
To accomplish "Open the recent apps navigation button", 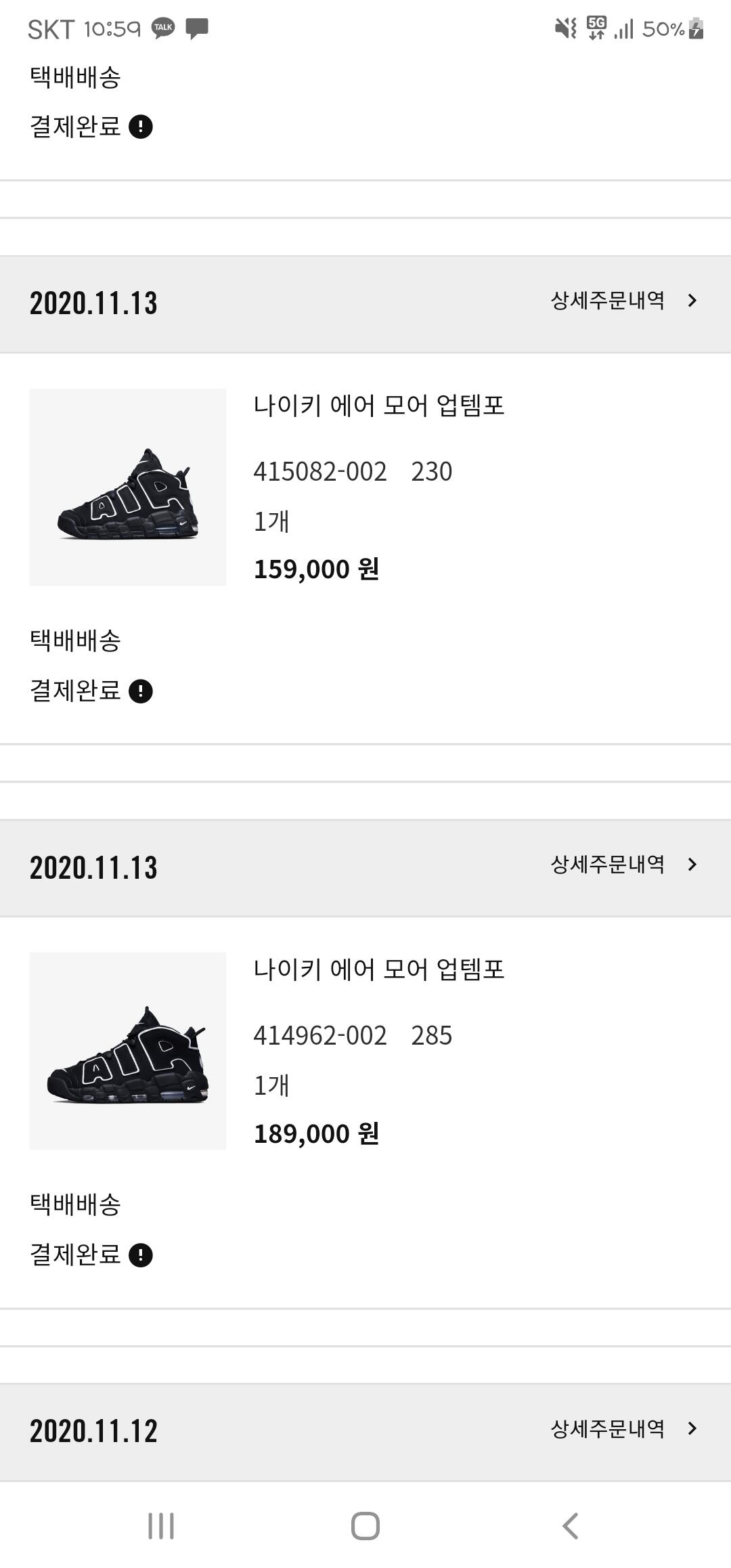I will click(161, 1526).
